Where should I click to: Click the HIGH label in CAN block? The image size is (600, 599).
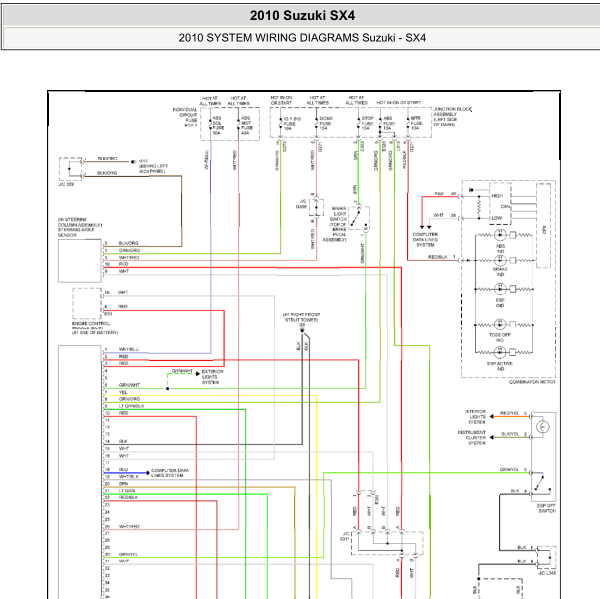497,196
